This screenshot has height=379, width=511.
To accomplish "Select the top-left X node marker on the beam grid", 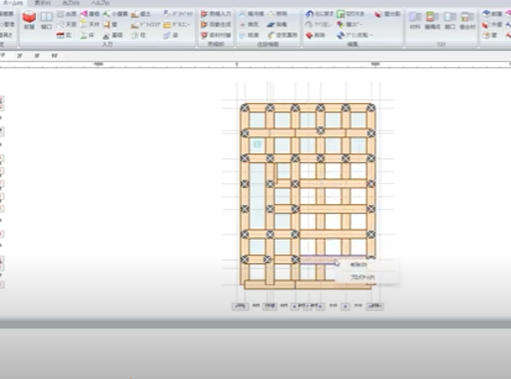I will (x=245, y=108).
